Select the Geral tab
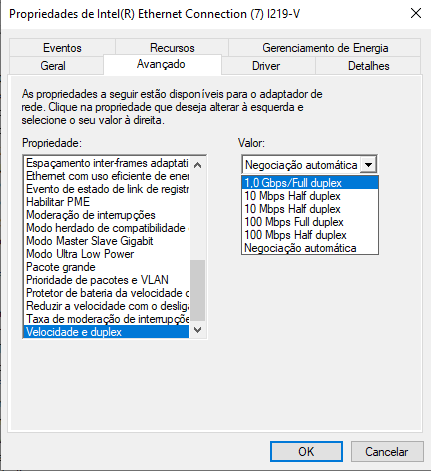431x471 pixels. pos(53,66)
